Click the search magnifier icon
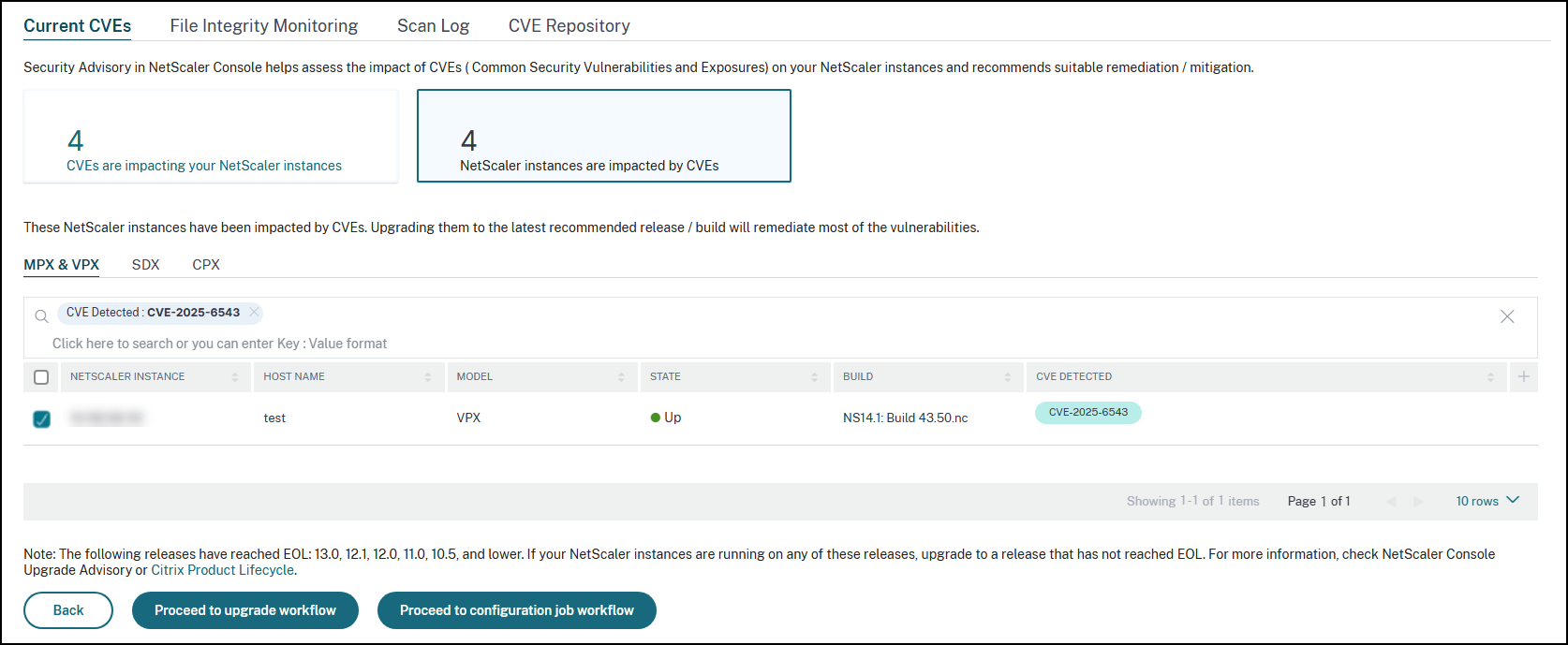 click(41, 316)
